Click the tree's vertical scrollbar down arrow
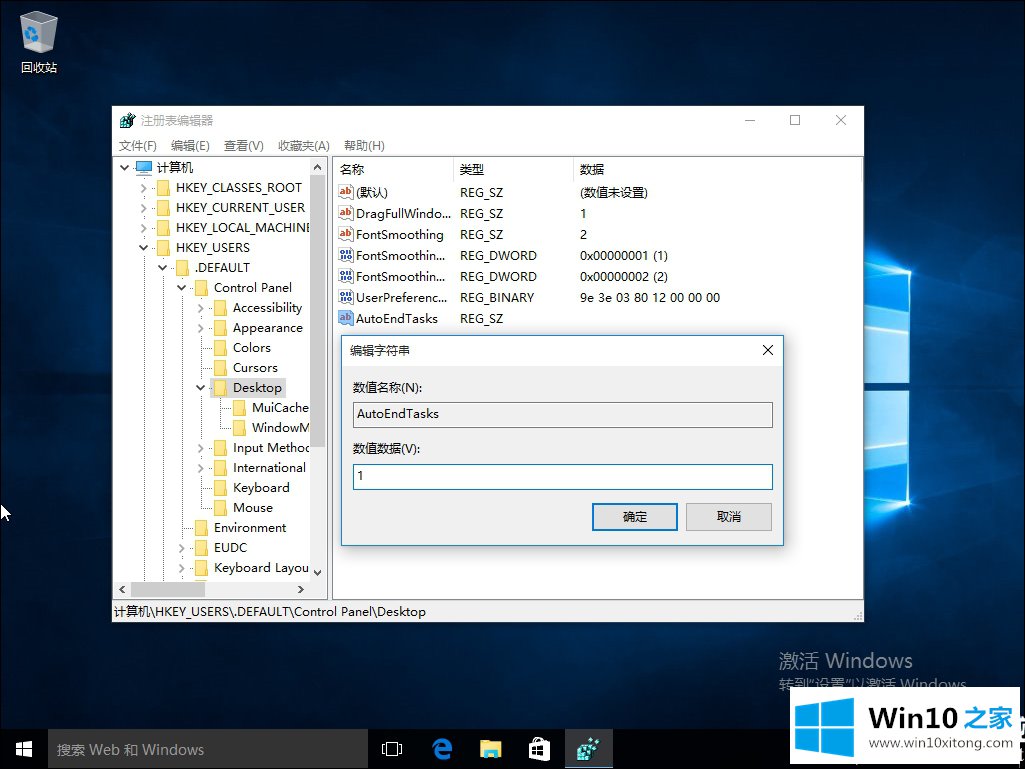 coord(318,573)
